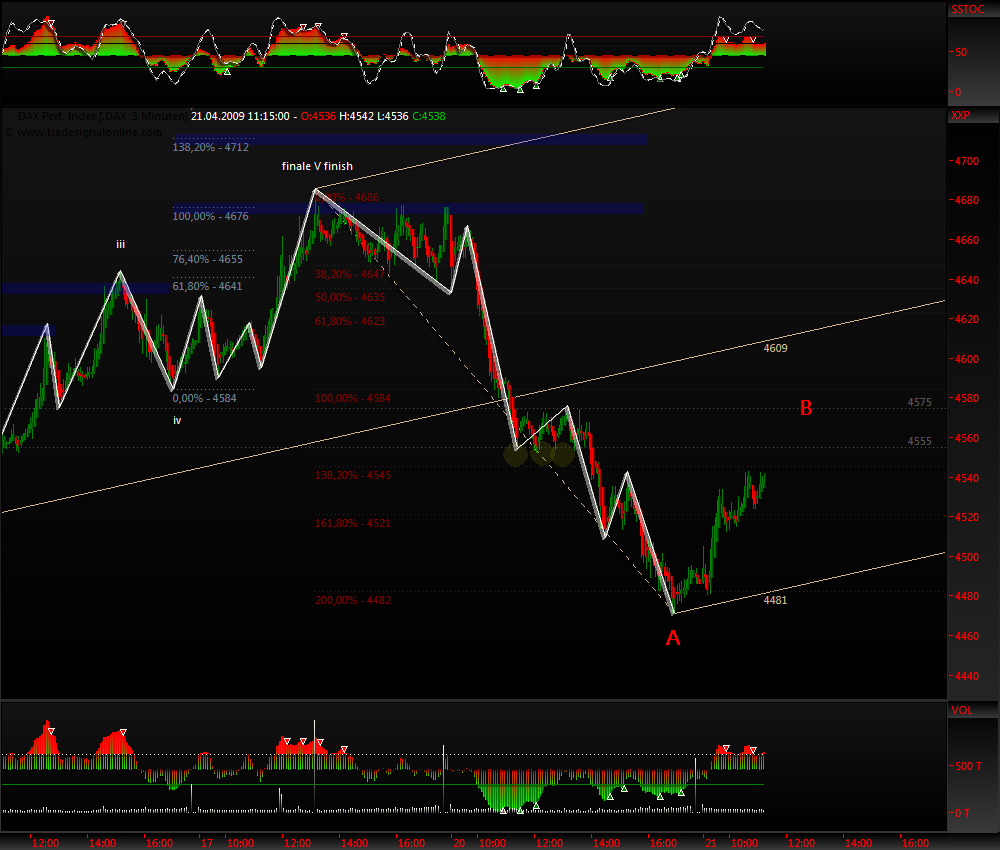Select the red '61,80% - 4623' retracement label
Screen dimensions: 1000x850
click(350, 321)
